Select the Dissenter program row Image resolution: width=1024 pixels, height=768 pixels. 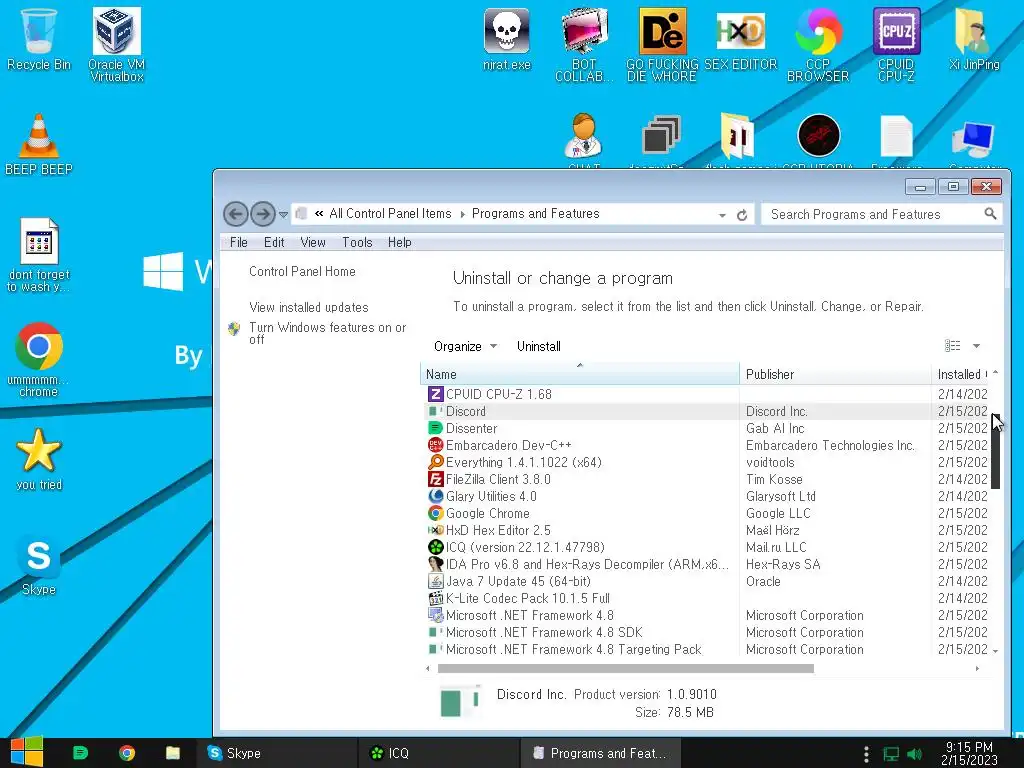coord(705,428)
